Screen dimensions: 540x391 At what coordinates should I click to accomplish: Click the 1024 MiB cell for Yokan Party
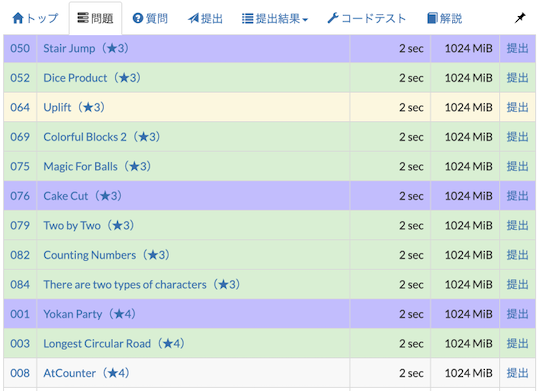(465, 314)
